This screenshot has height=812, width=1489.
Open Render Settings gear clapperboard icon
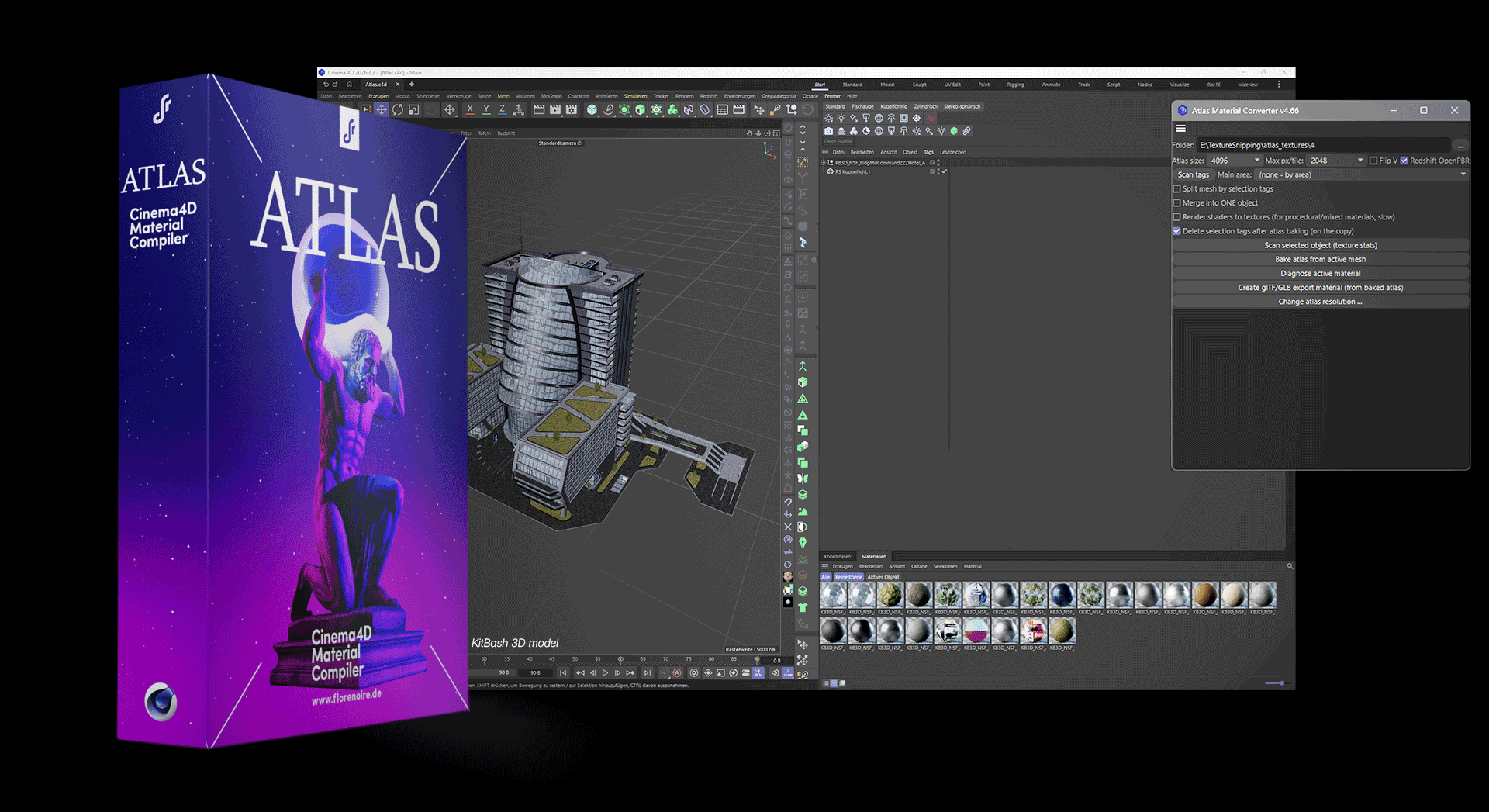pos(572,109)
